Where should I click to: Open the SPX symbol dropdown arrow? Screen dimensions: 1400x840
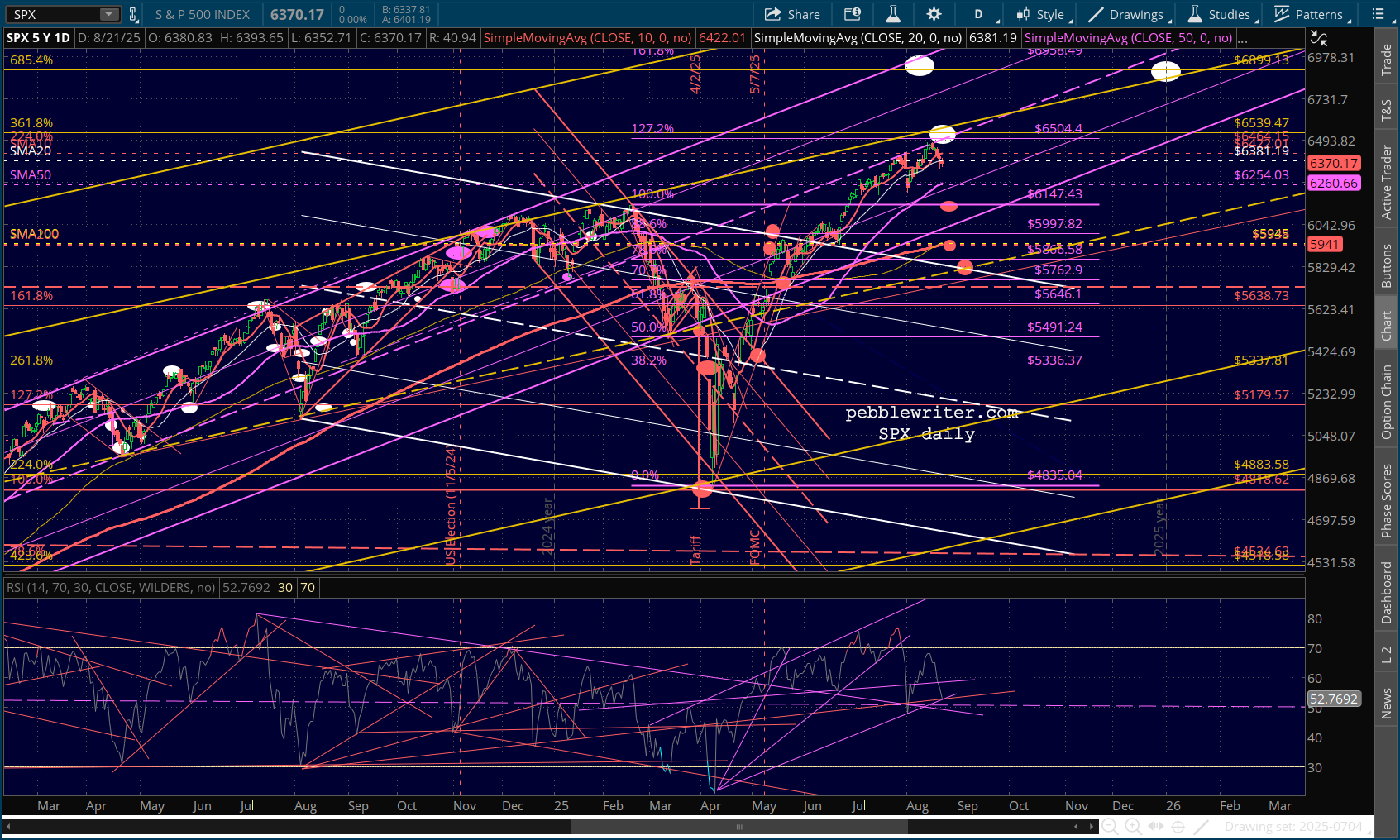click(x=109, y=14)
